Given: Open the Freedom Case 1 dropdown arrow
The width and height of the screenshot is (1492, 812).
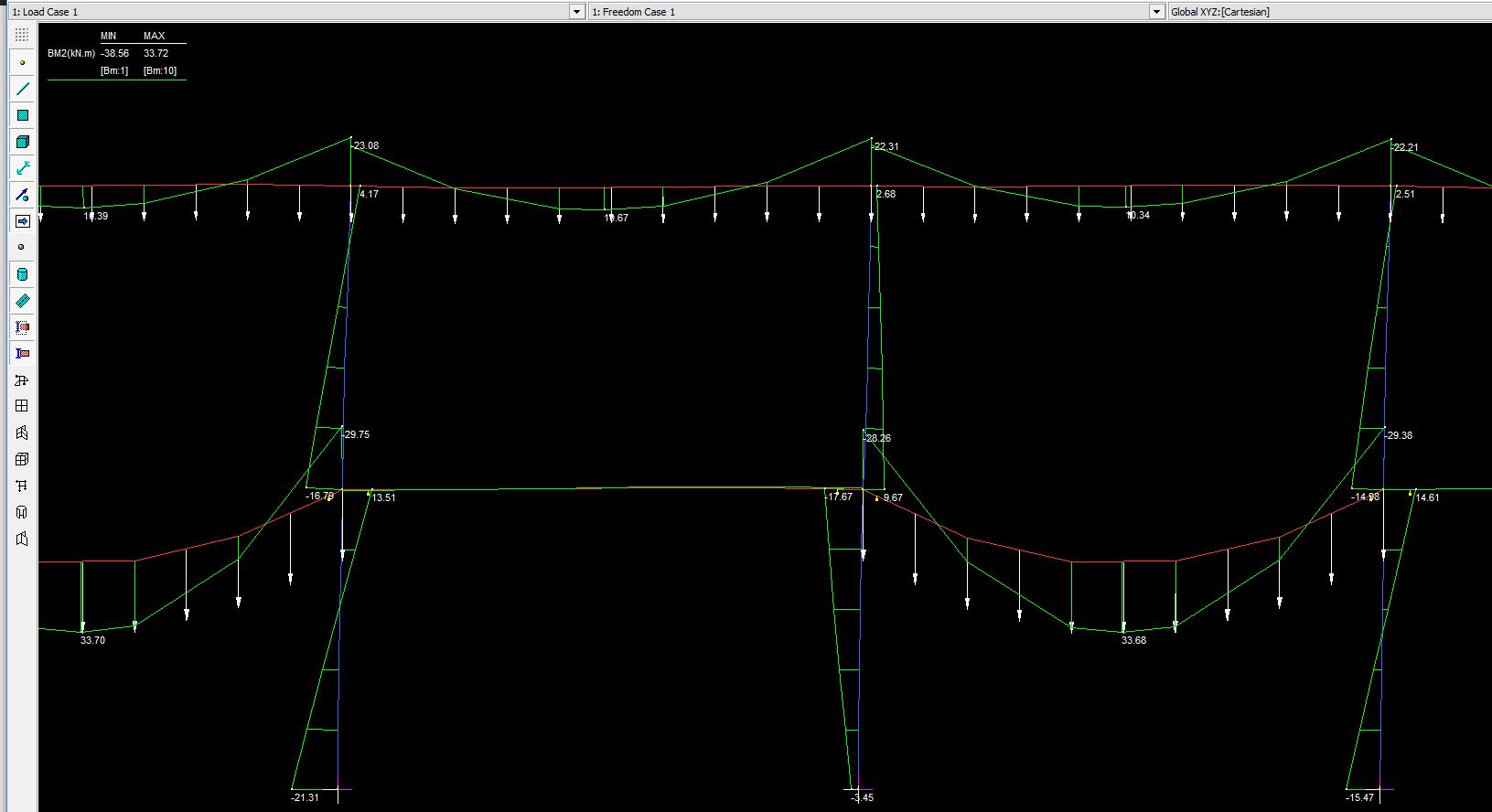Looking at the screenshot, I should tap(1156, 12).
